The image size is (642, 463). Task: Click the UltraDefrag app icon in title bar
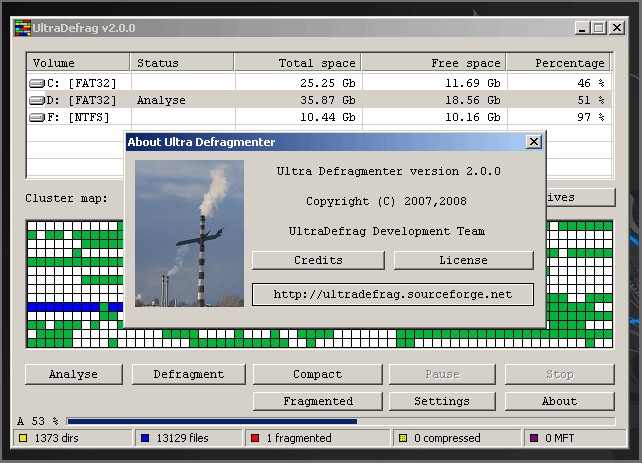(x=23, y=28)
